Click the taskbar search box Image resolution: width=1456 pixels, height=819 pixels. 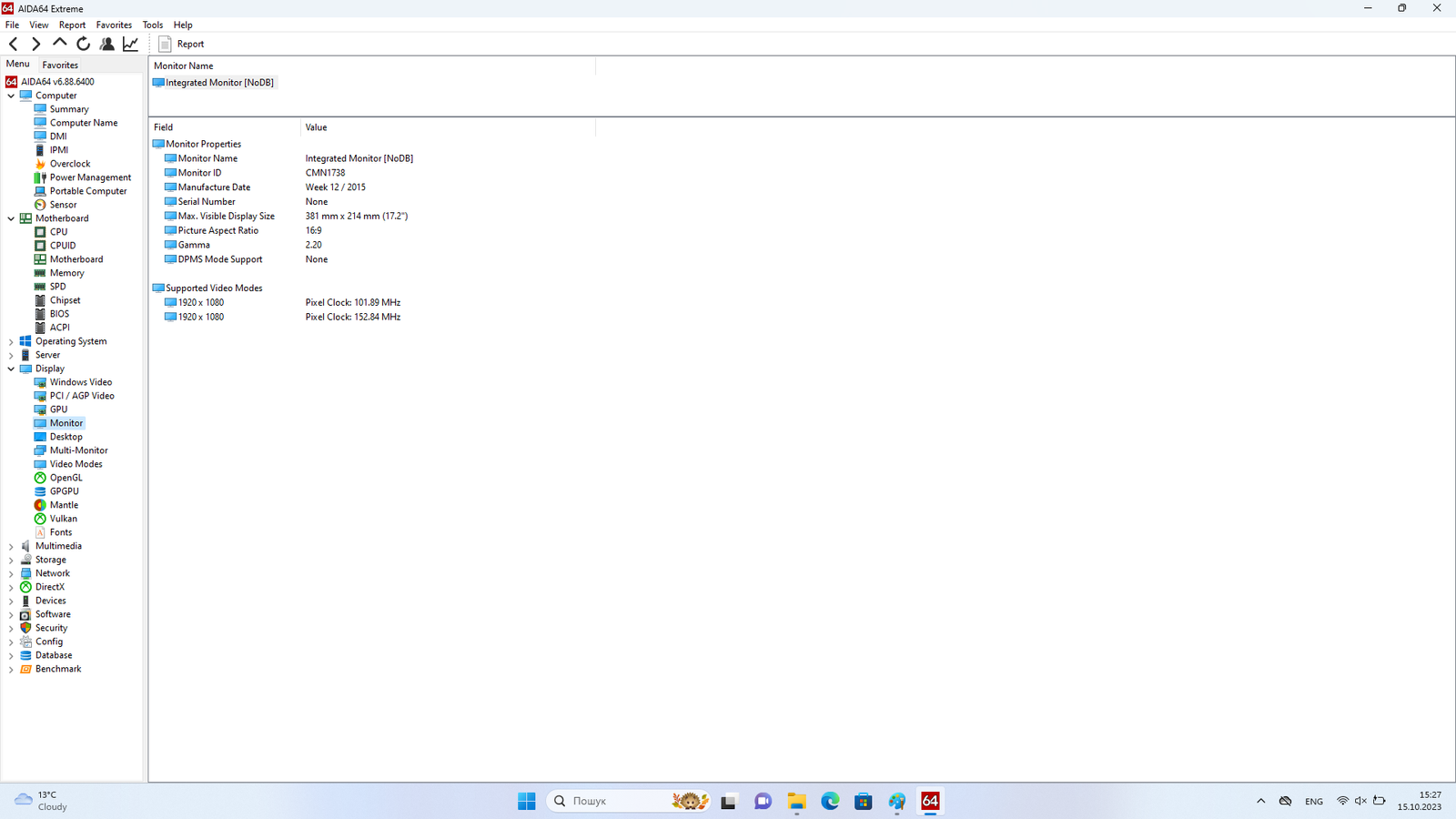pos(629,801)
